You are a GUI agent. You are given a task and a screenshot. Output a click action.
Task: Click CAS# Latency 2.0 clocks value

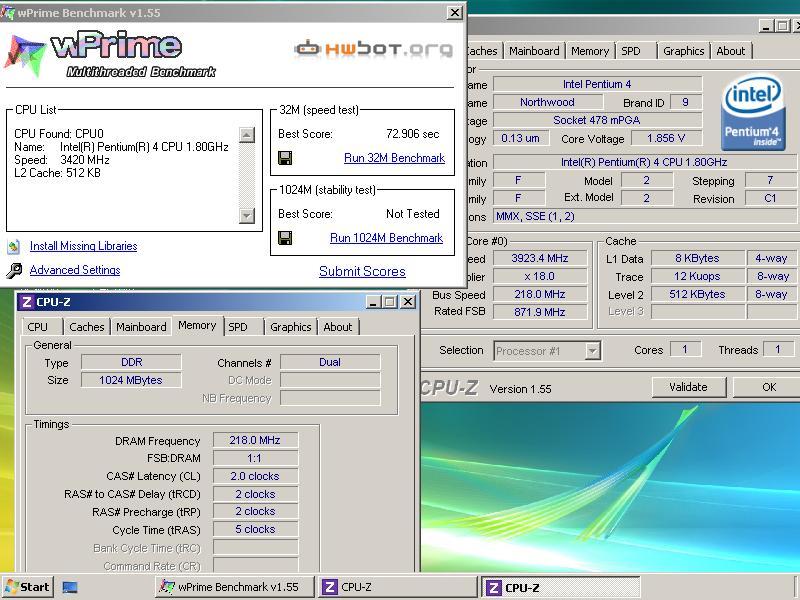pyautogui.click(x=255, y=476)
